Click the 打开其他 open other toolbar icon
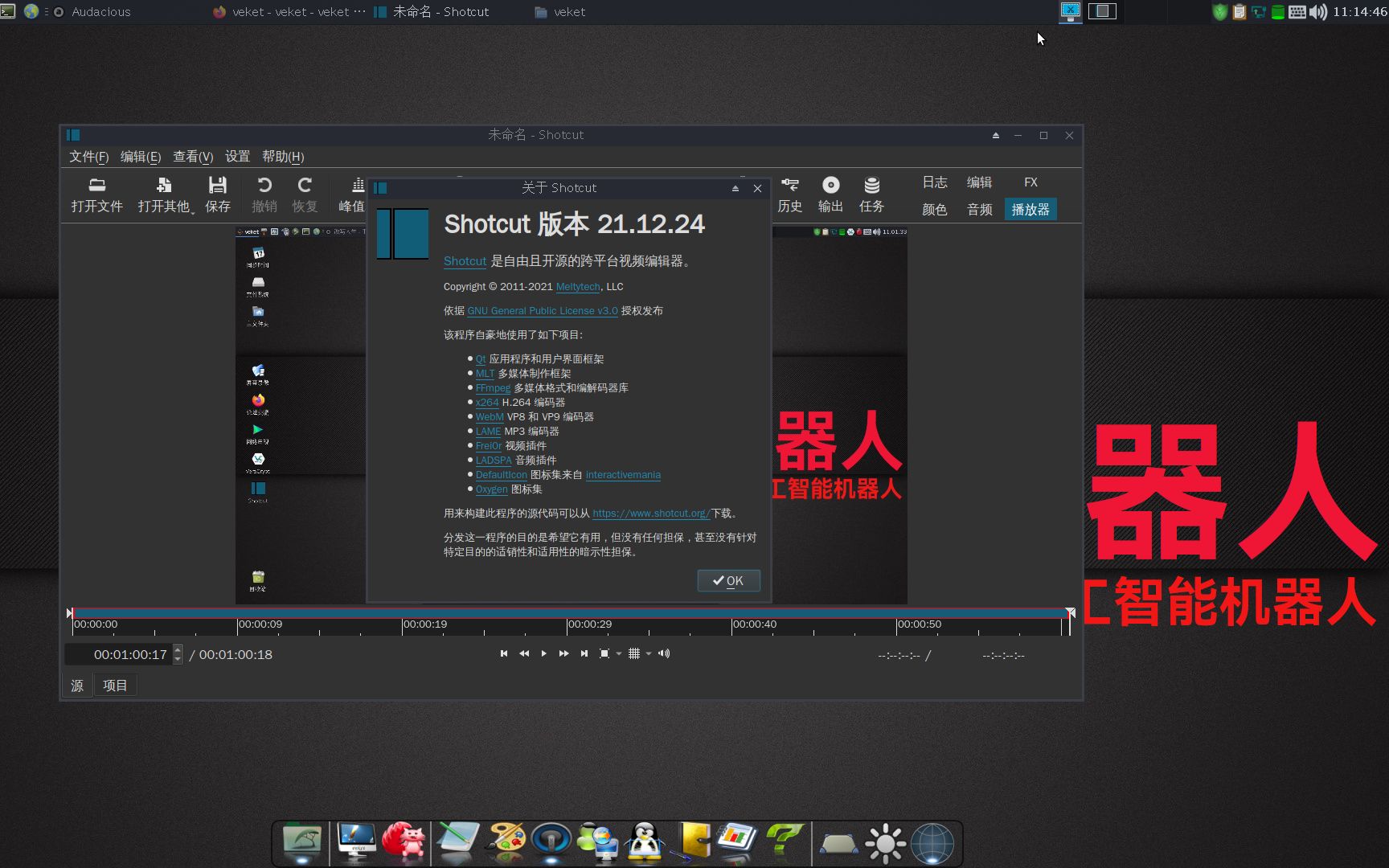The image size is (1389, 868). [163, 195]
